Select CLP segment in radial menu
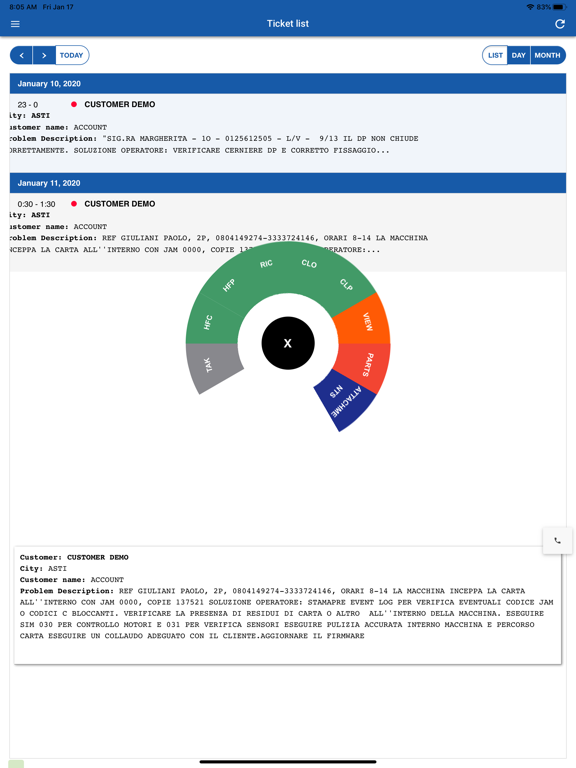 [346, 284]
